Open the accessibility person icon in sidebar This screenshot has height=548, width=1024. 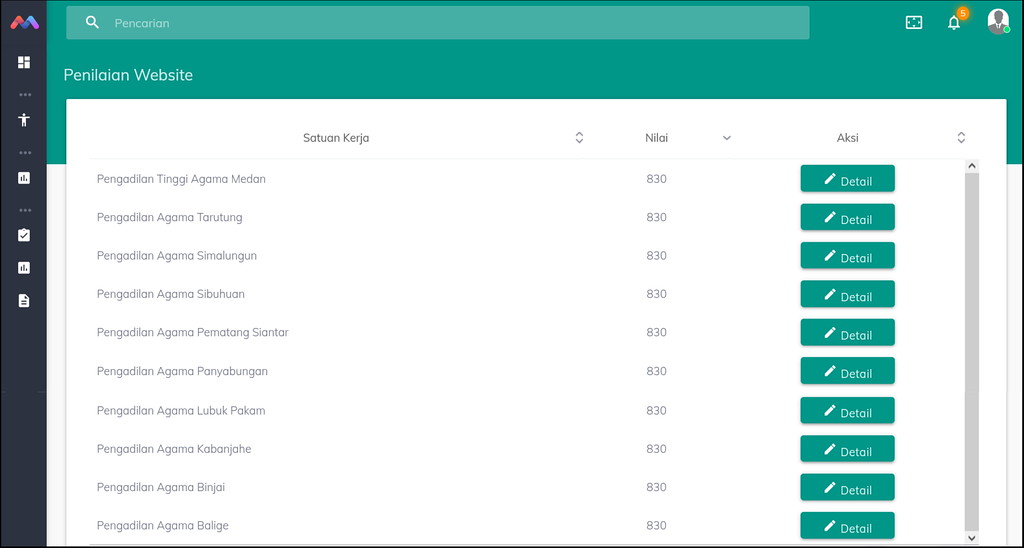pyautogui.click(x=24, y=120)
